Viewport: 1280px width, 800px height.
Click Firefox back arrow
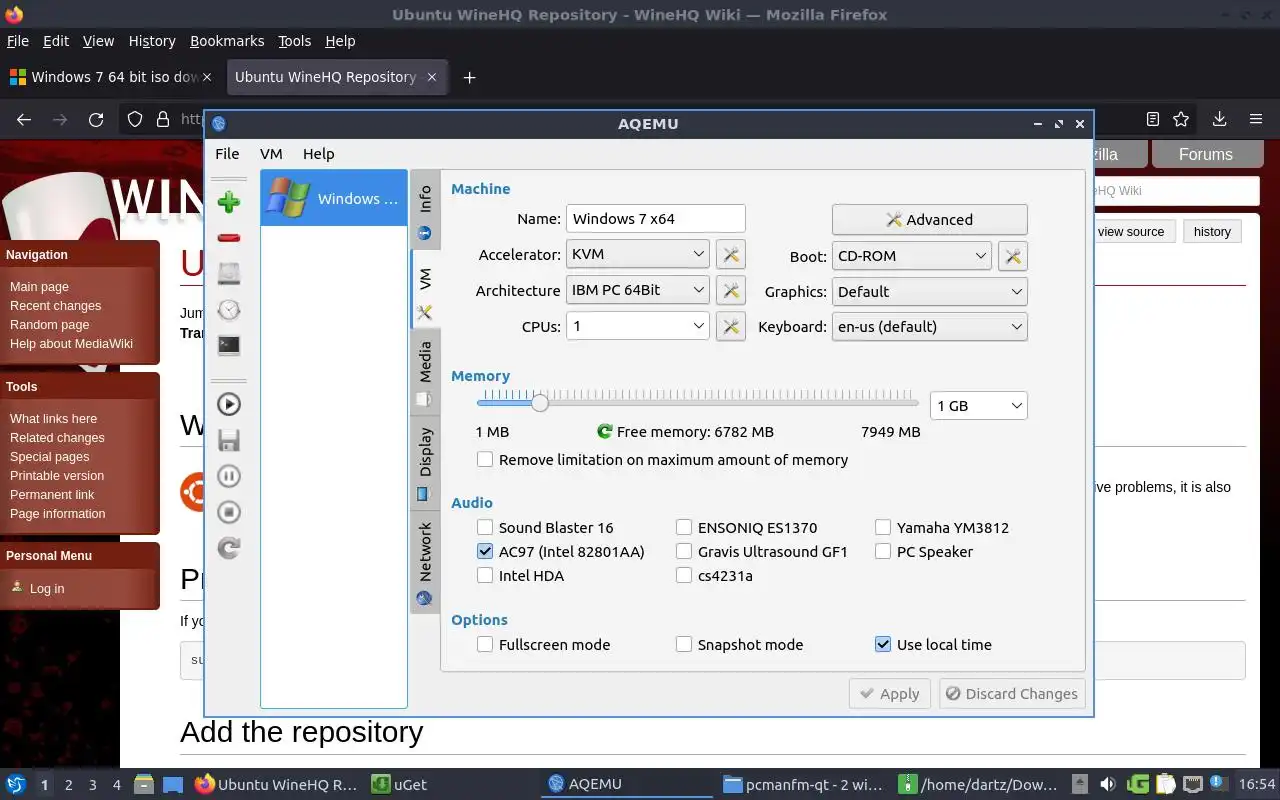(x=24, y=119)
